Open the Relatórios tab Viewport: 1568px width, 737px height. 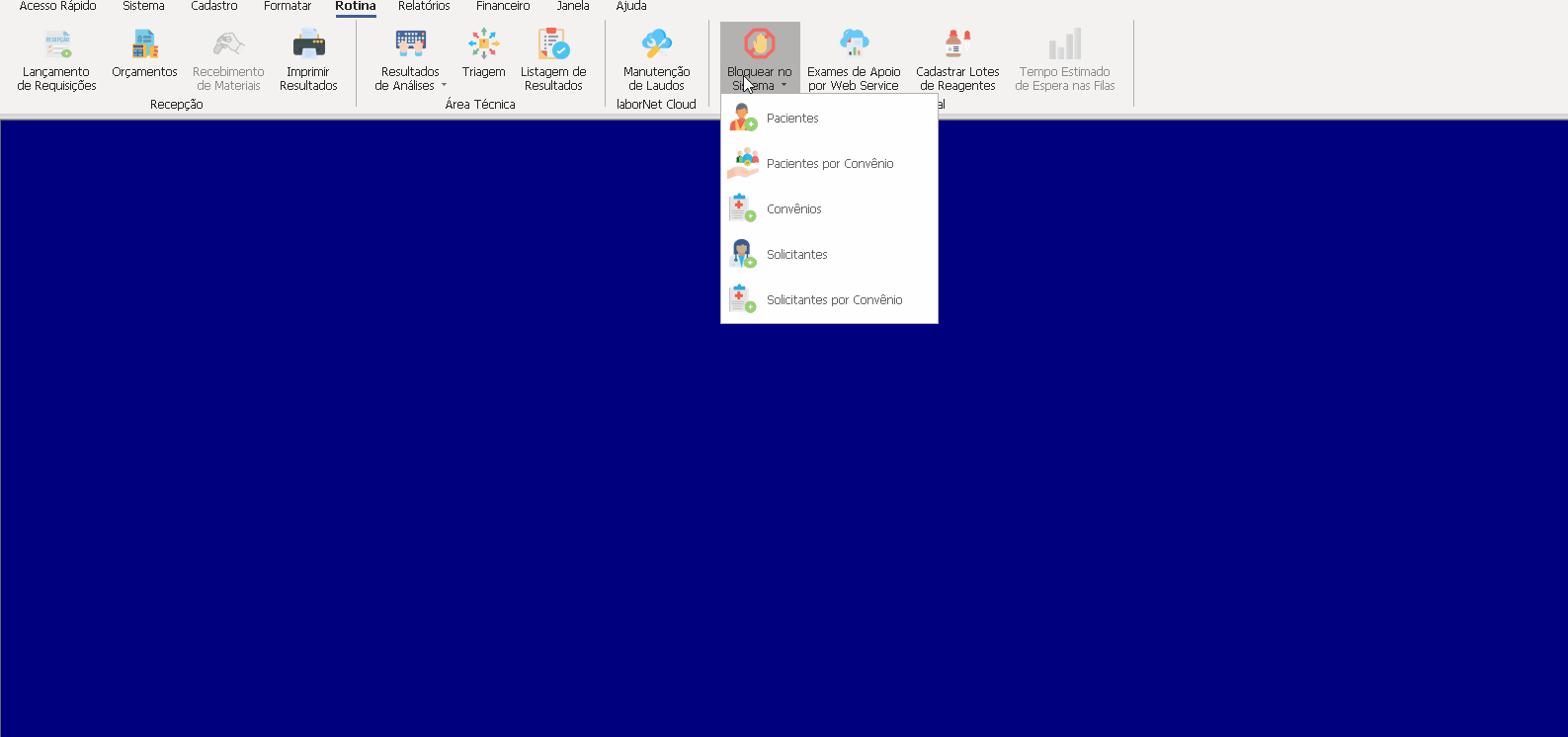point(424,7)
